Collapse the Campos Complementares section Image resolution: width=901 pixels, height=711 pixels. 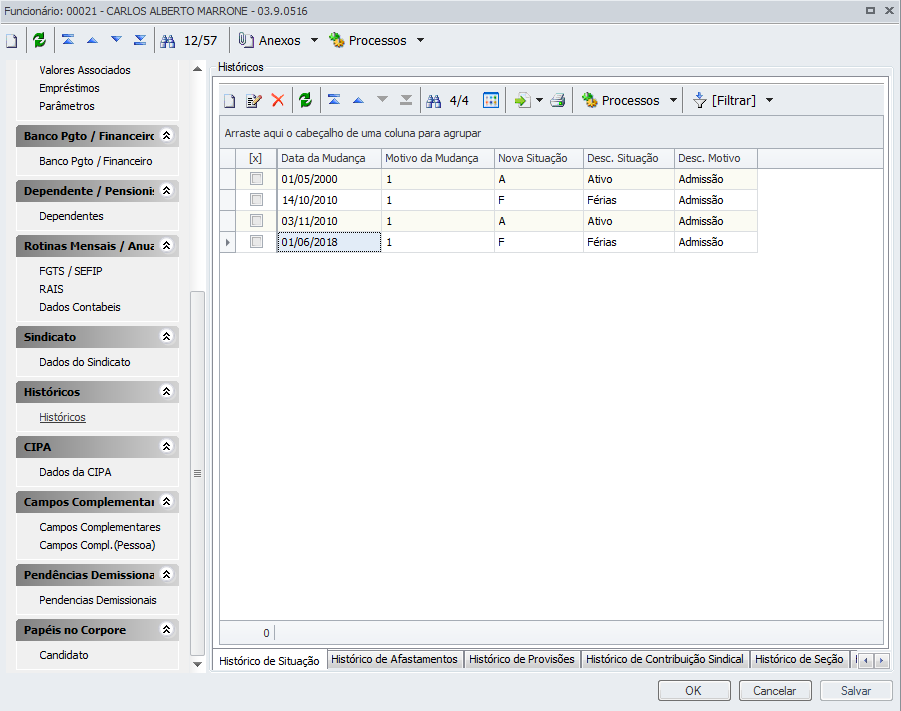pos(167,501)
